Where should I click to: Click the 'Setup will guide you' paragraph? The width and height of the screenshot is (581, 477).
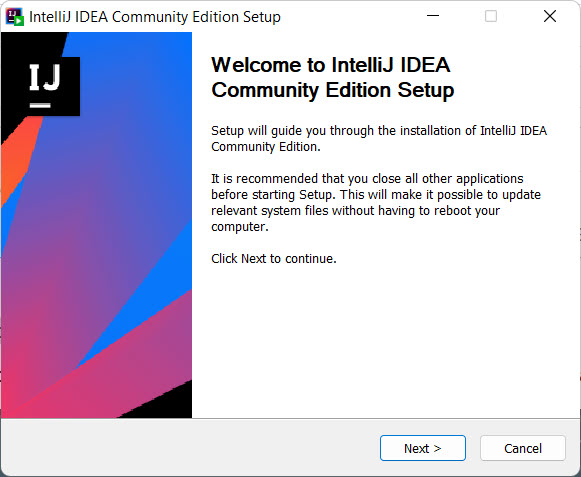pos(379,139)
